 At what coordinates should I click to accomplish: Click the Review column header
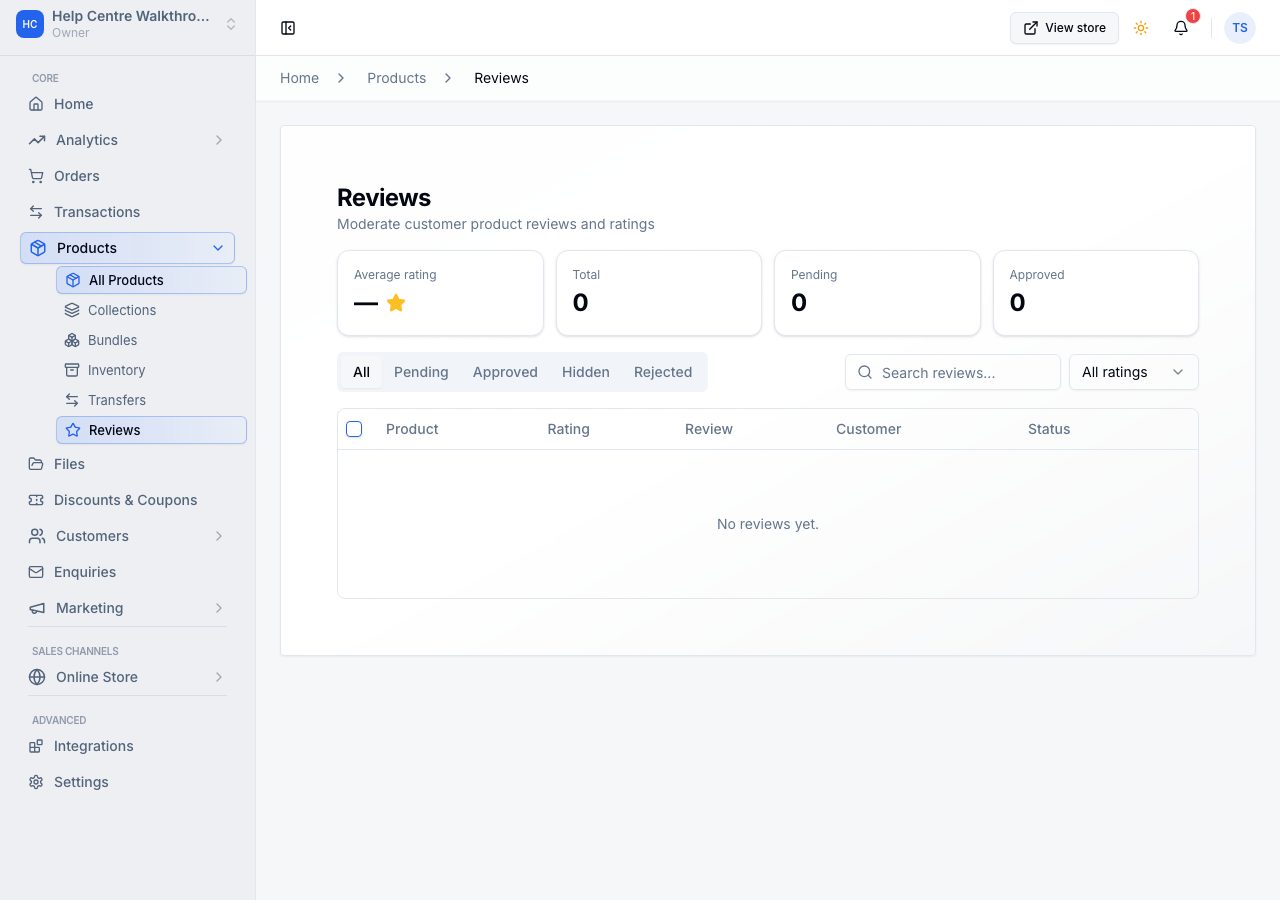pos(709,429)
